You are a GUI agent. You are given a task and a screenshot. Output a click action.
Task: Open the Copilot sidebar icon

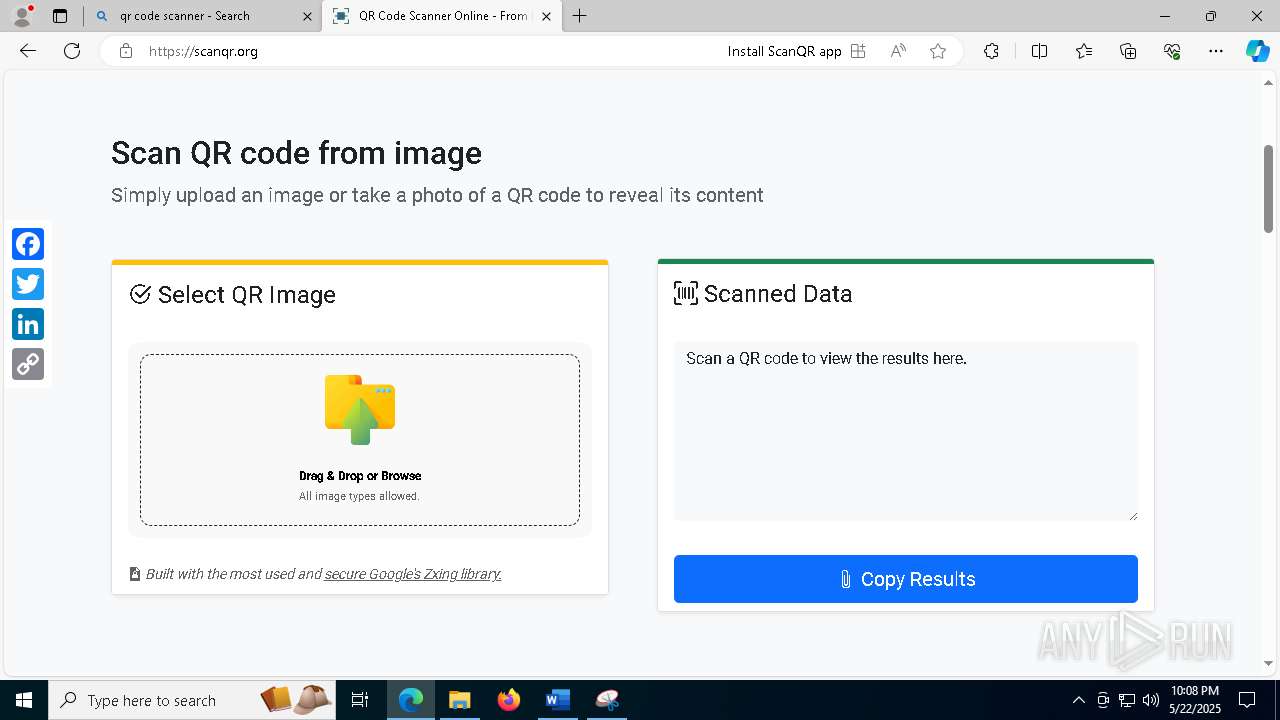click(x=1257, y=51)
